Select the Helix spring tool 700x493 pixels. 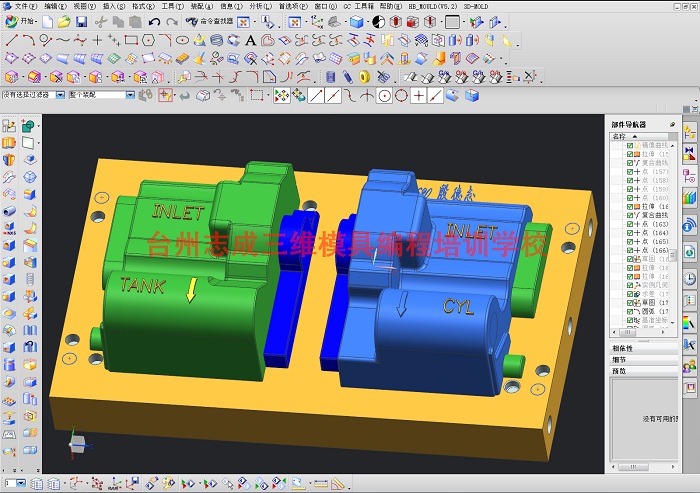[217, 41]
